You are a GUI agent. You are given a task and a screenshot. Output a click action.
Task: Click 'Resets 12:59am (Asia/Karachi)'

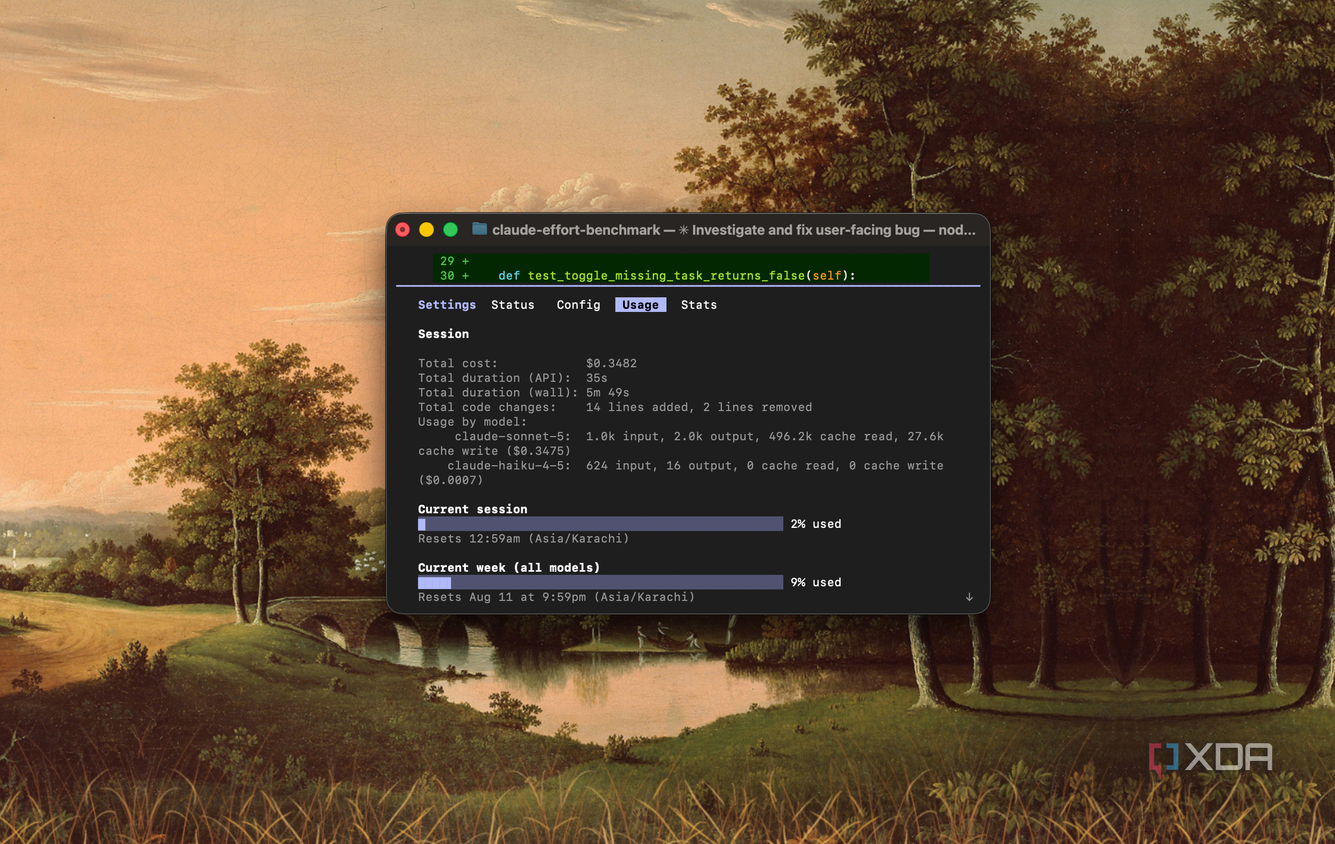tap(524, 539)
